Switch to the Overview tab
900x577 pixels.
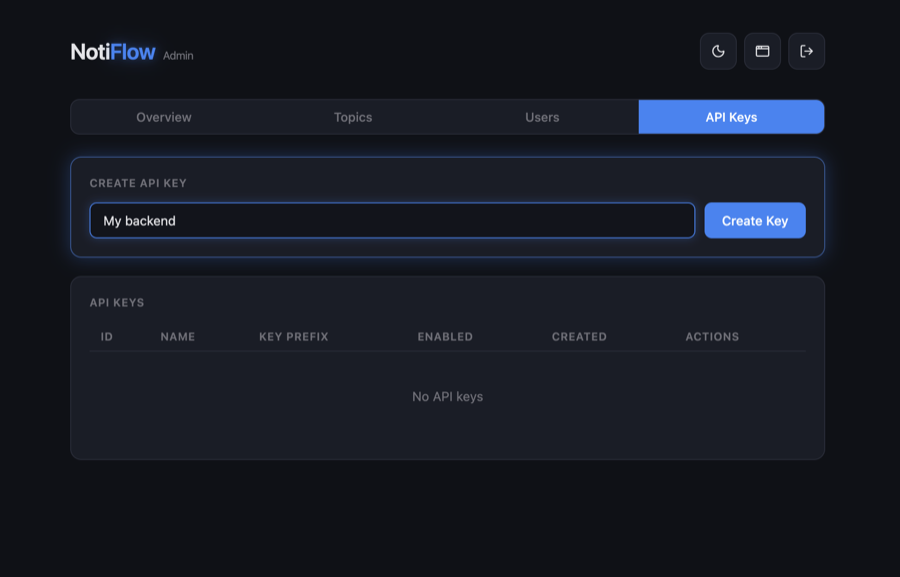coord(164,117)
